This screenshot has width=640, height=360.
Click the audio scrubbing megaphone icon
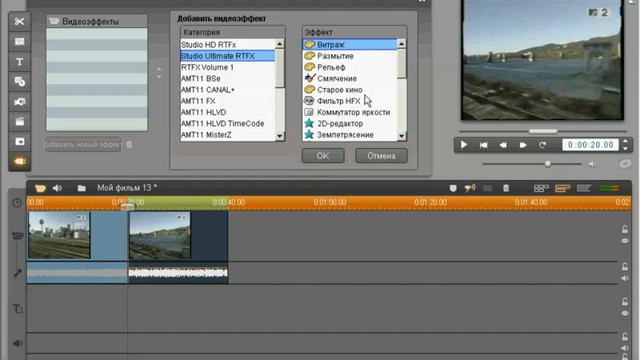point(470,188)
